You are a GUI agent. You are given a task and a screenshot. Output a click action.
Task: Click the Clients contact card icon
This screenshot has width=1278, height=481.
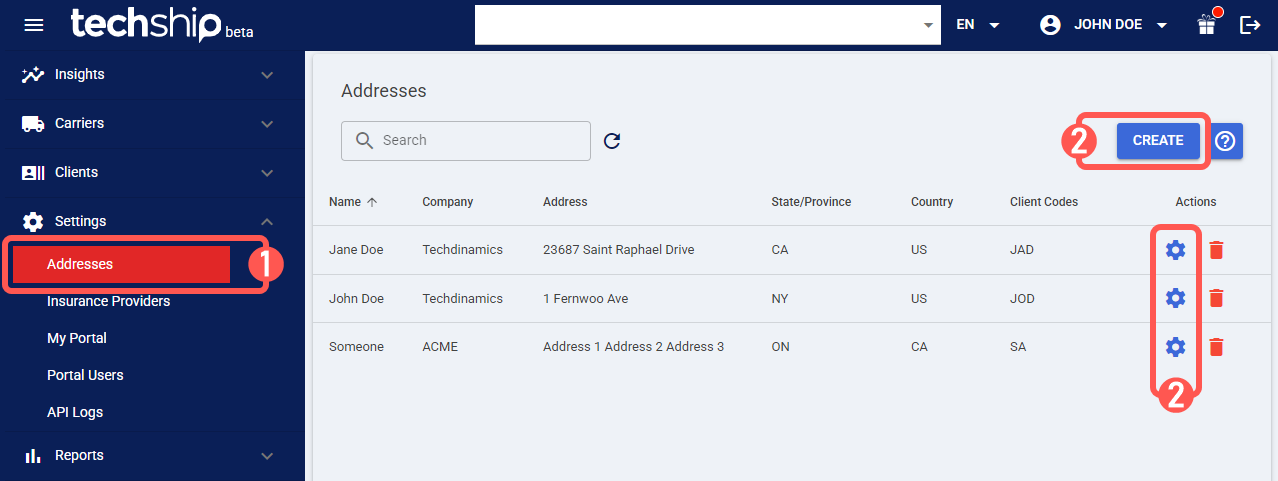coord(33,172)
